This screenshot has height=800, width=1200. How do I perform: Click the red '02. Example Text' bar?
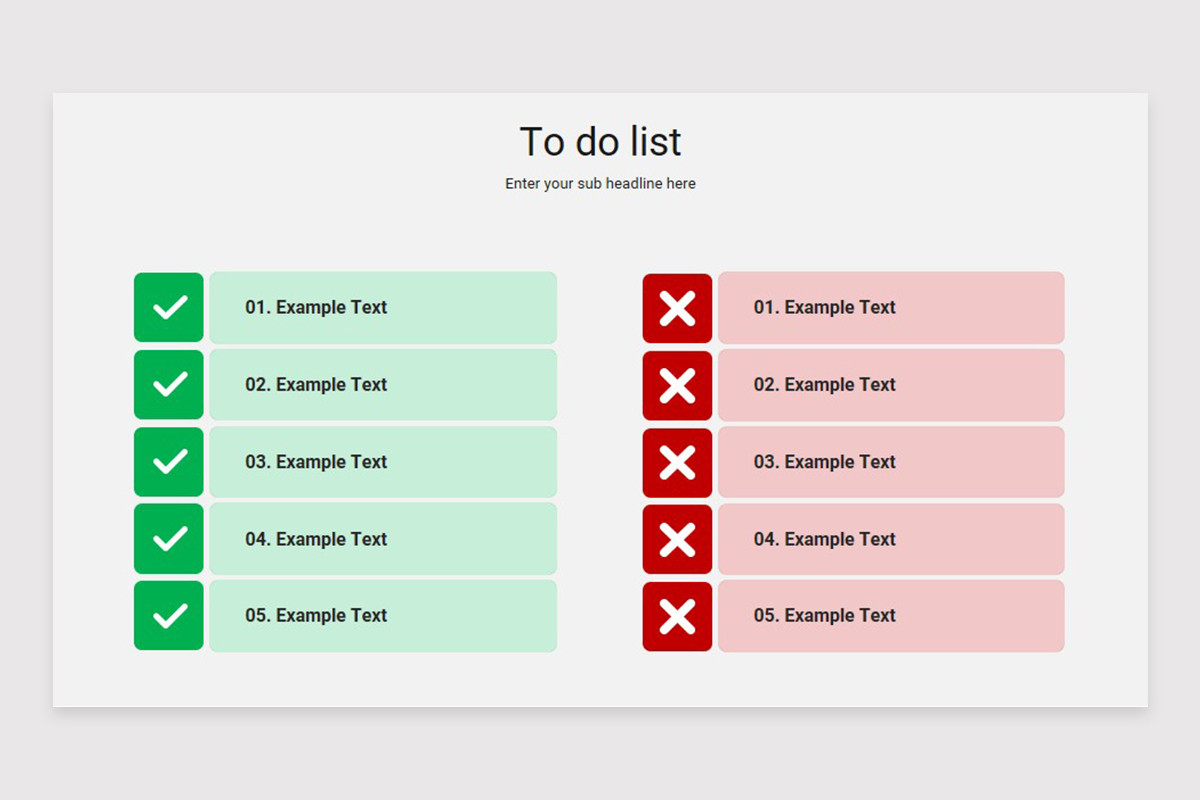click(x=890, y=385)
